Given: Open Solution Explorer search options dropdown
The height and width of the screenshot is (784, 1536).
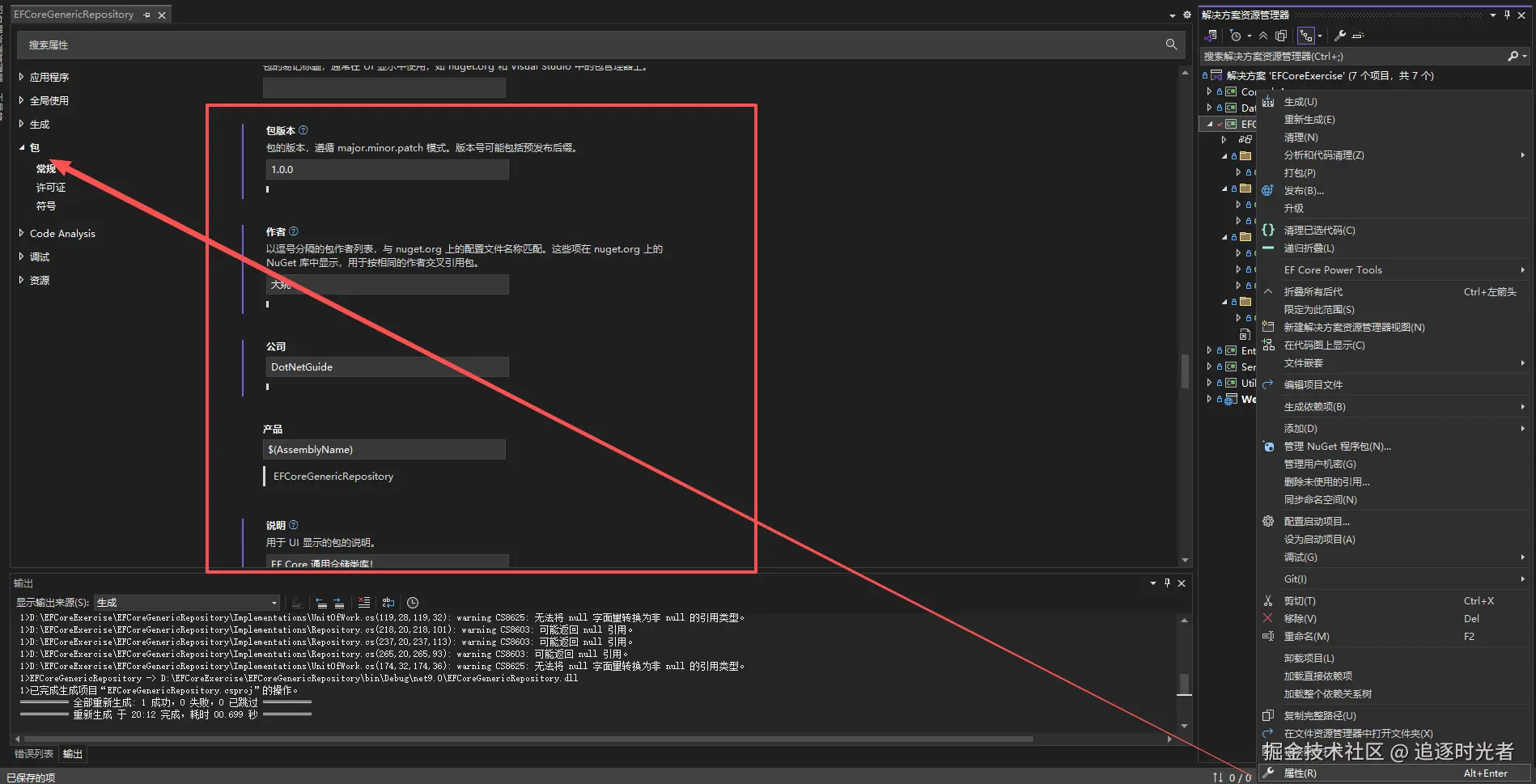Looking at the screenshot, I should click(x=1525, y=56).
